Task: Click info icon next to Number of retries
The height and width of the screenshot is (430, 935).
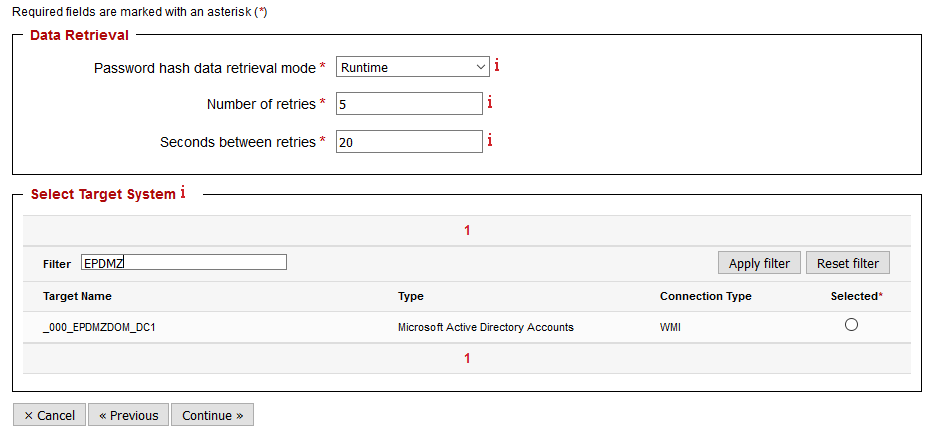Action: (x=490, y=103)
